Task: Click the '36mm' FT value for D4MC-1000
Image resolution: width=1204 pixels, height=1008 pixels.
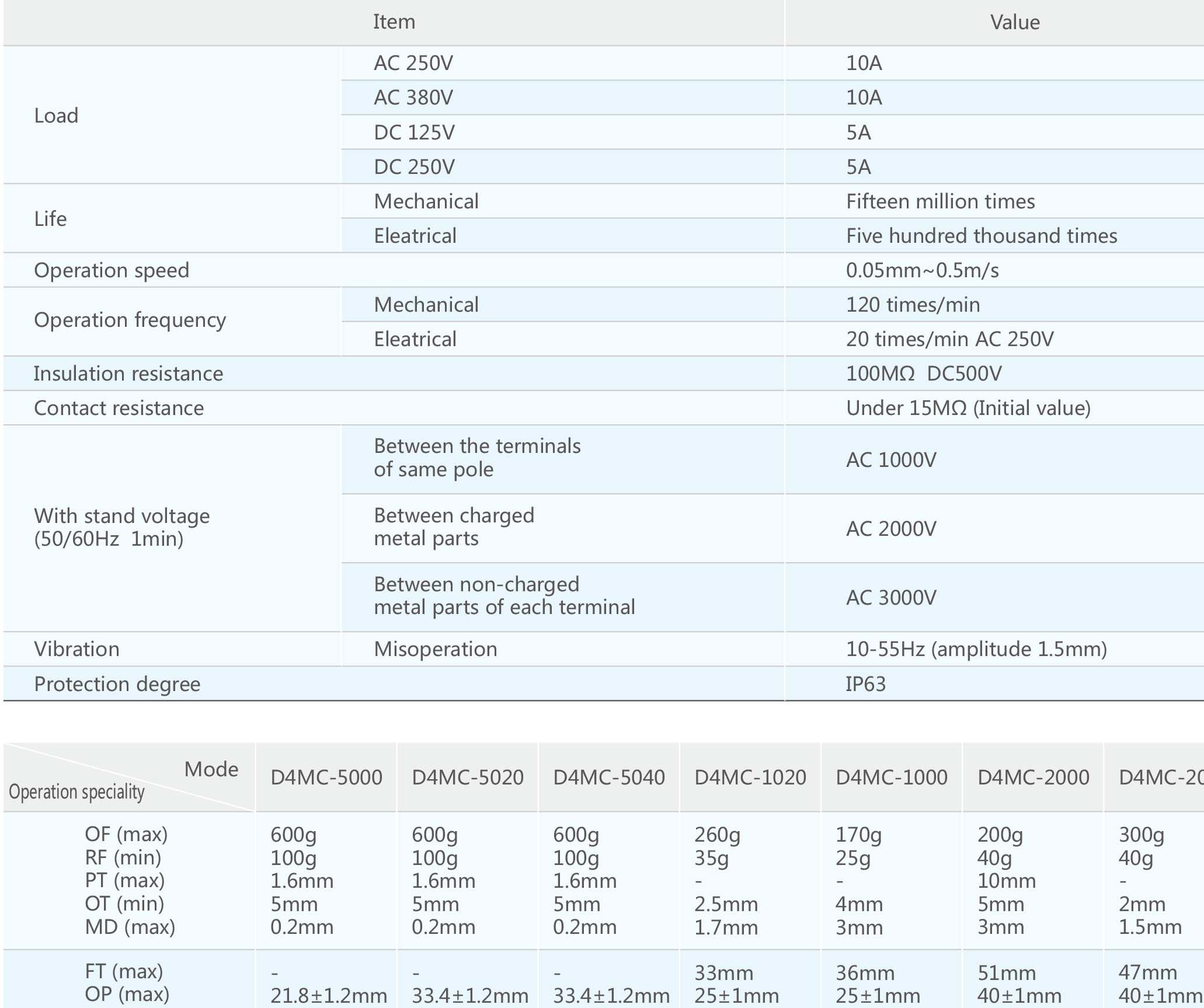Action: [x=865, y=973]
